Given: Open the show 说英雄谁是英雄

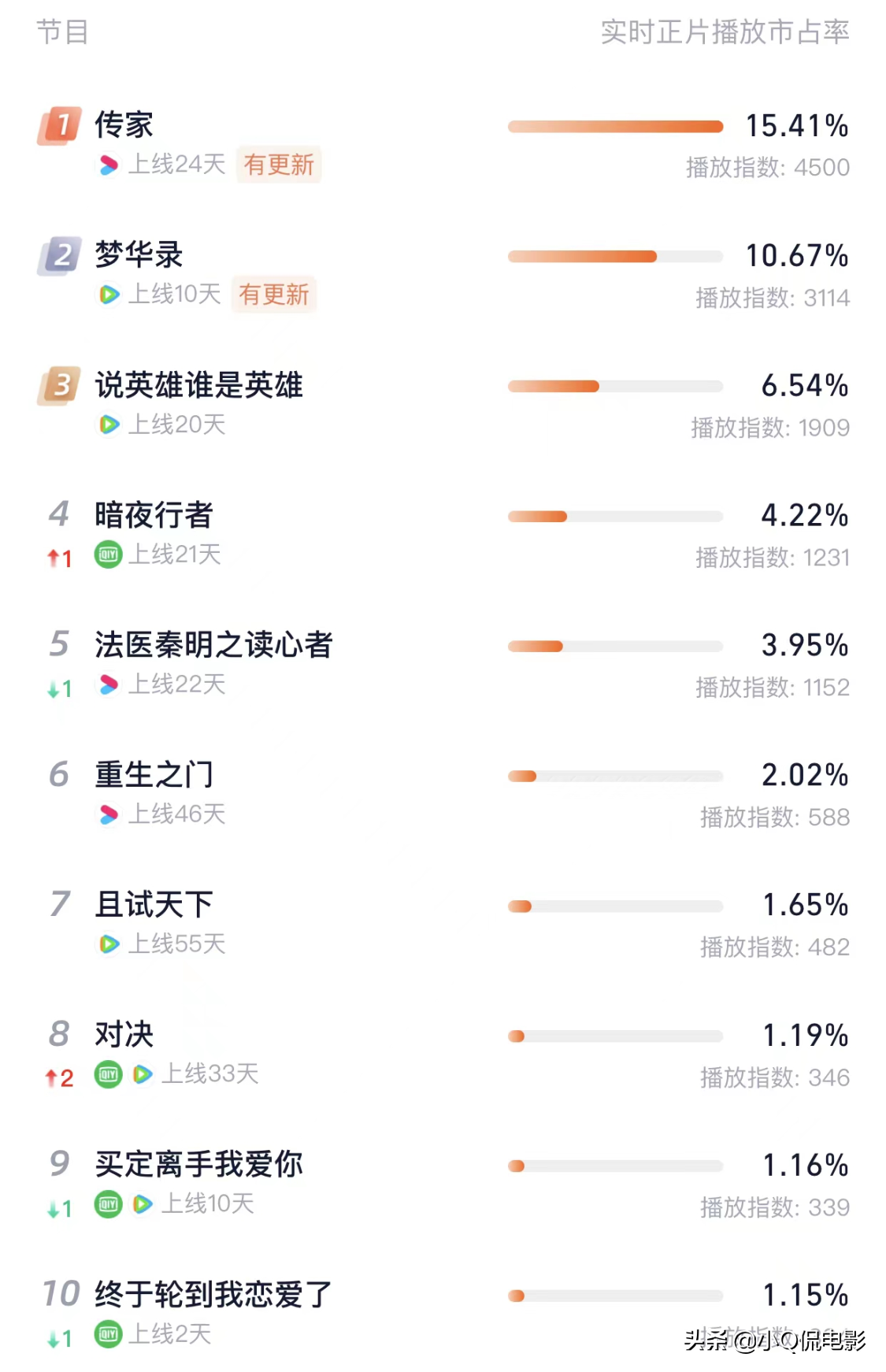Looking at the screenshot, I should click(198, 385).
